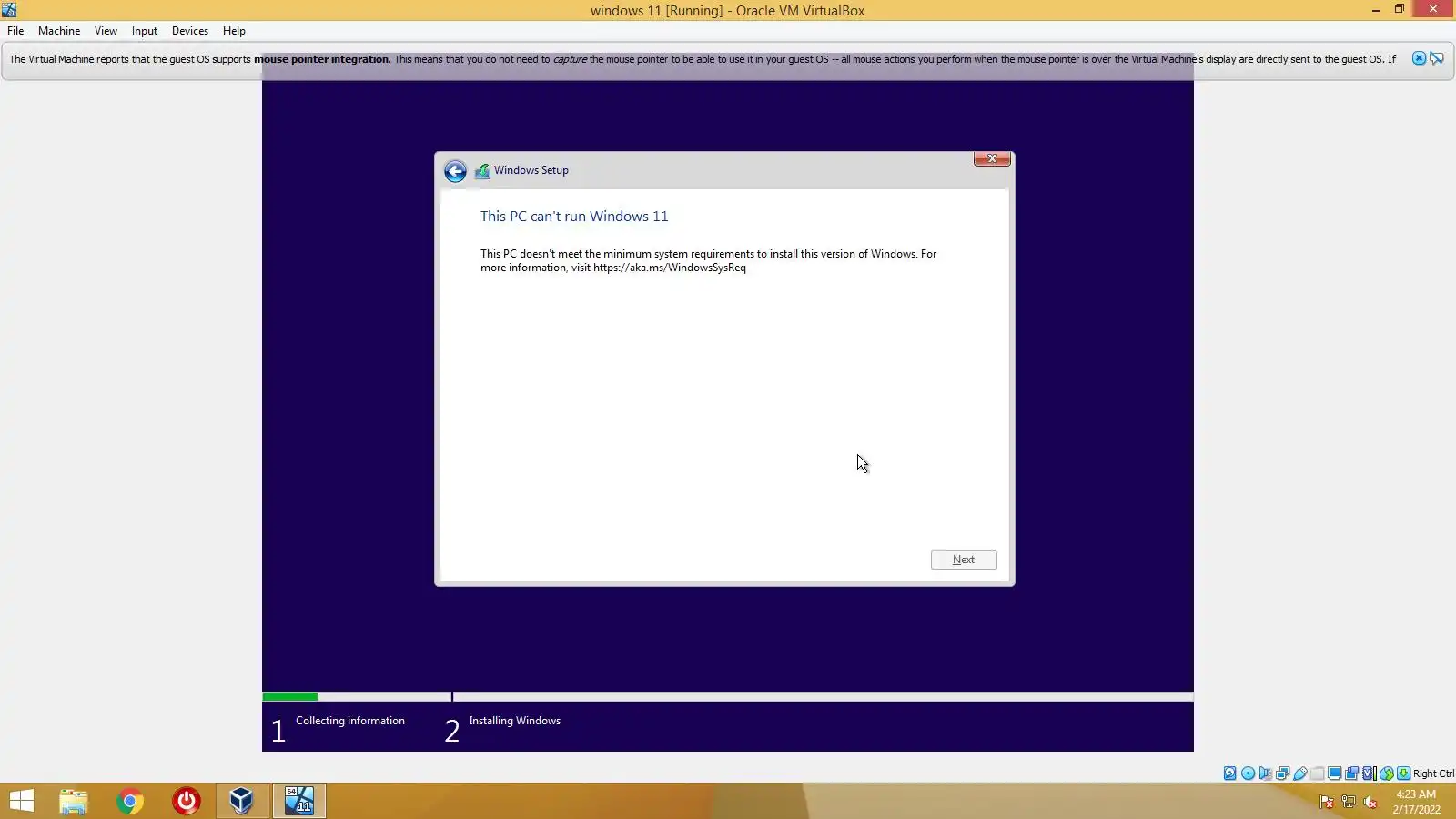Go back using the Windows Setup back arrow
This screenshot has height=819, width=1456.
pyautogui.click(x=455, y=171)
